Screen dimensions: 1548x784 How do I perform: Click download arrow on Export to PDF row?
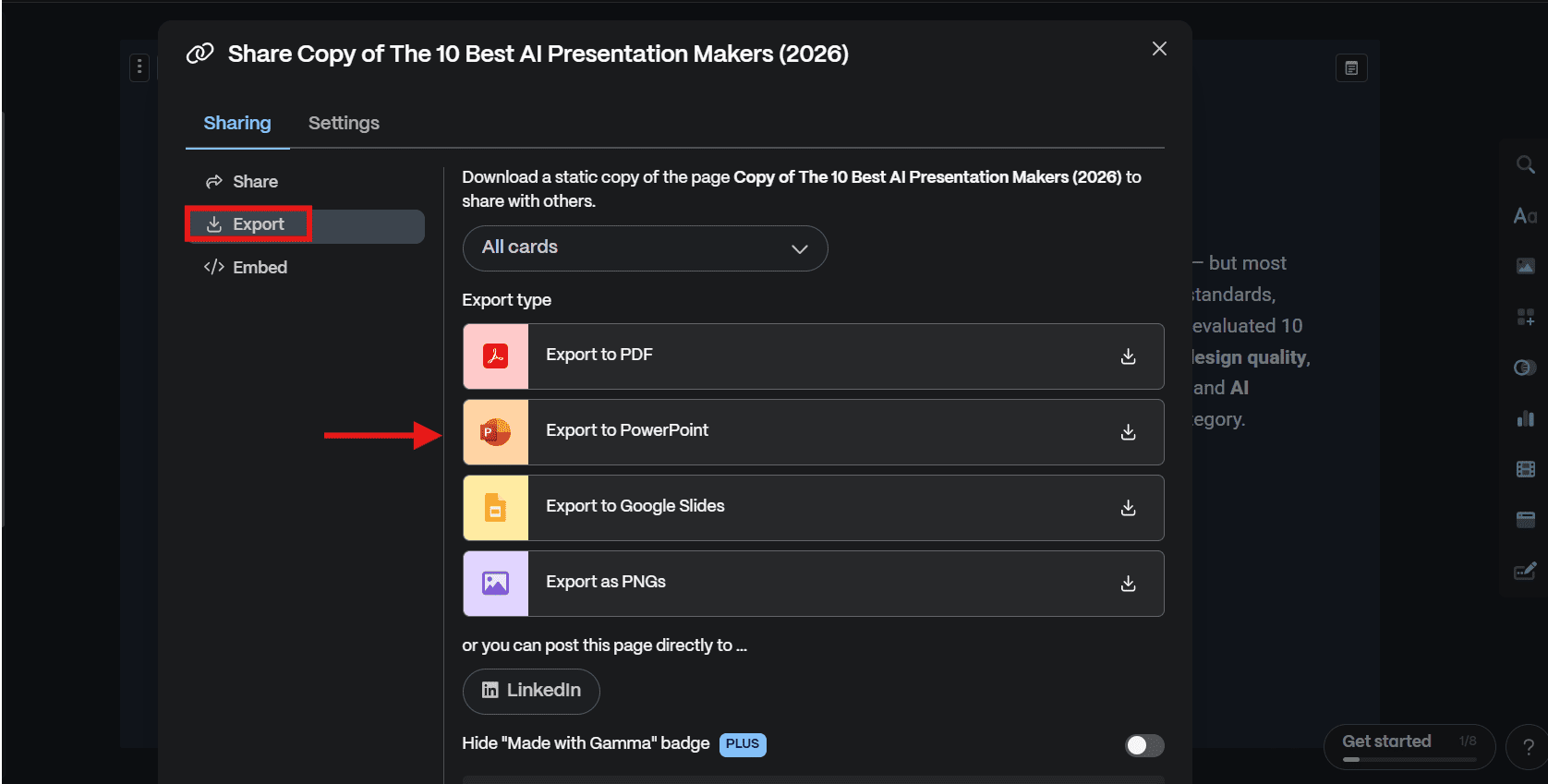[x=1128, y=356]
